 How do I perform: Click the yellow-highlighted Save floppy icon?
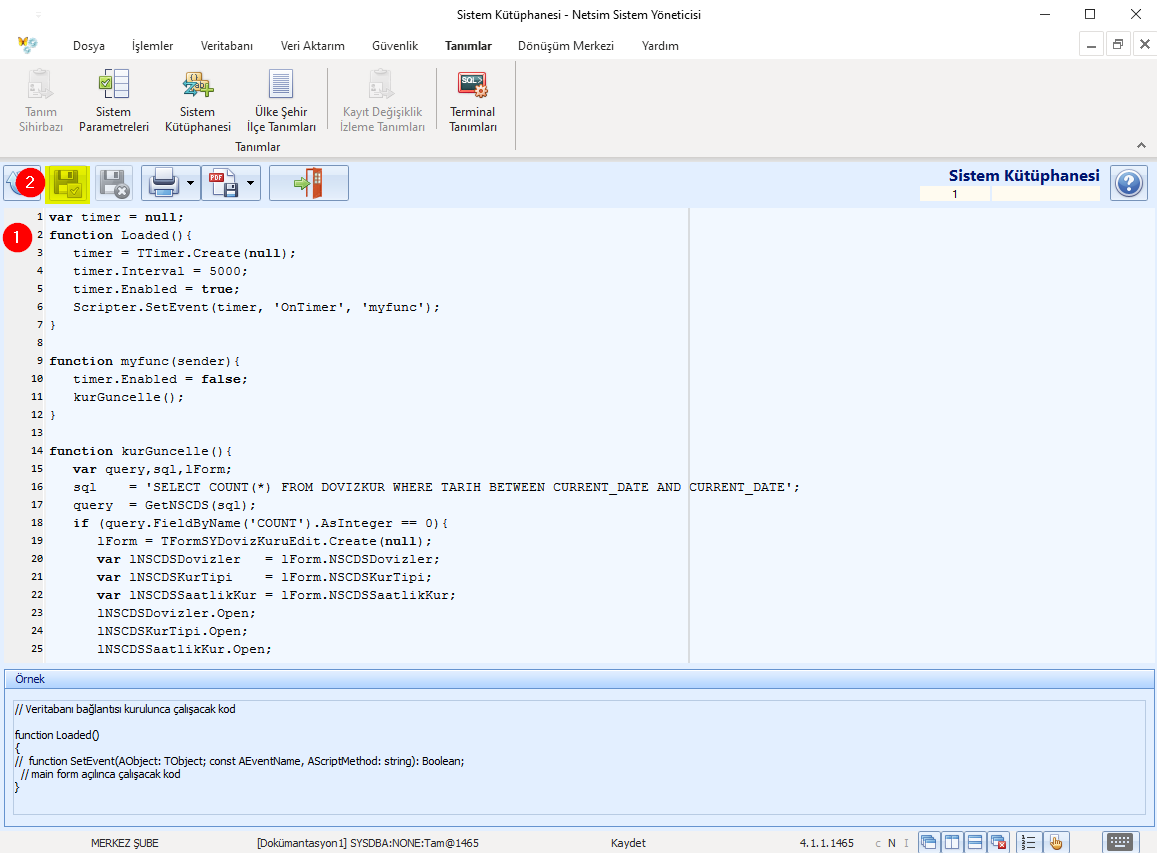coord(67,184)
